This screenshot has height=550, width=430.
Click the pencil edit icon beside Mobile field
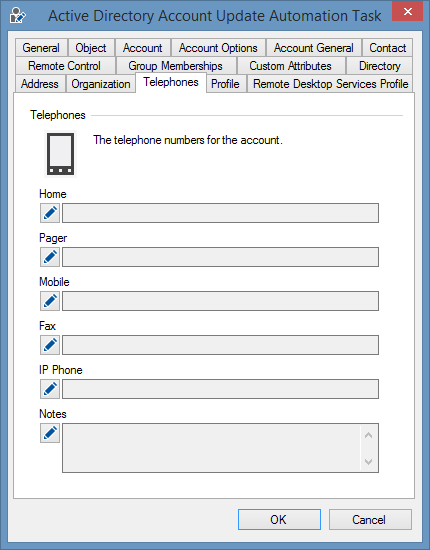(50, 301)
